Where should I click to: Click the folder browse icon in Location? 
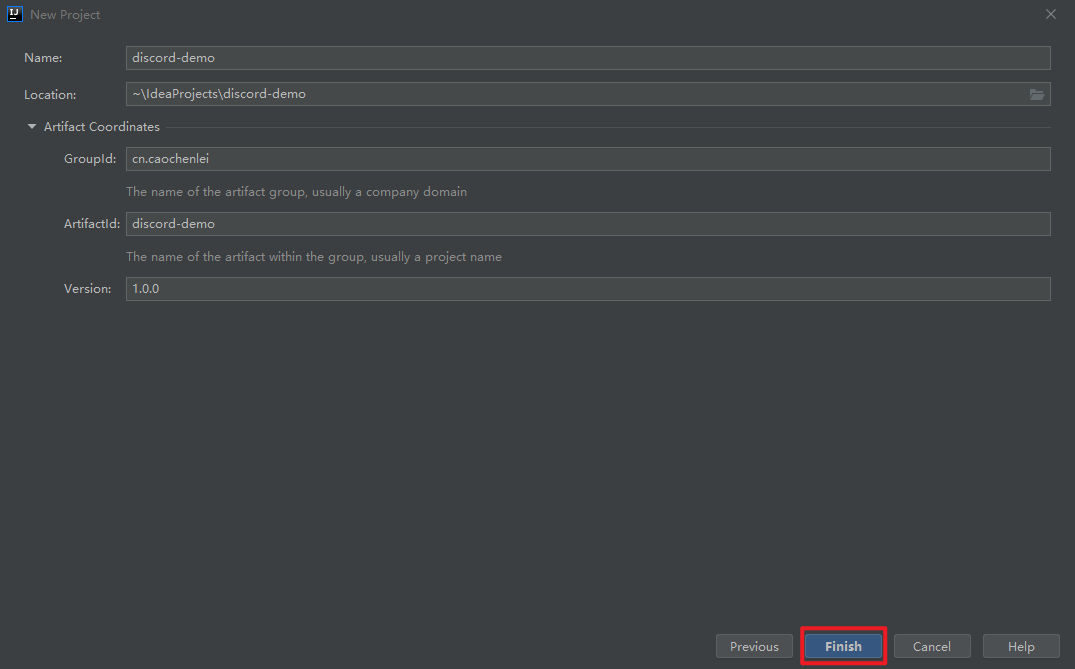[1037, 95]
